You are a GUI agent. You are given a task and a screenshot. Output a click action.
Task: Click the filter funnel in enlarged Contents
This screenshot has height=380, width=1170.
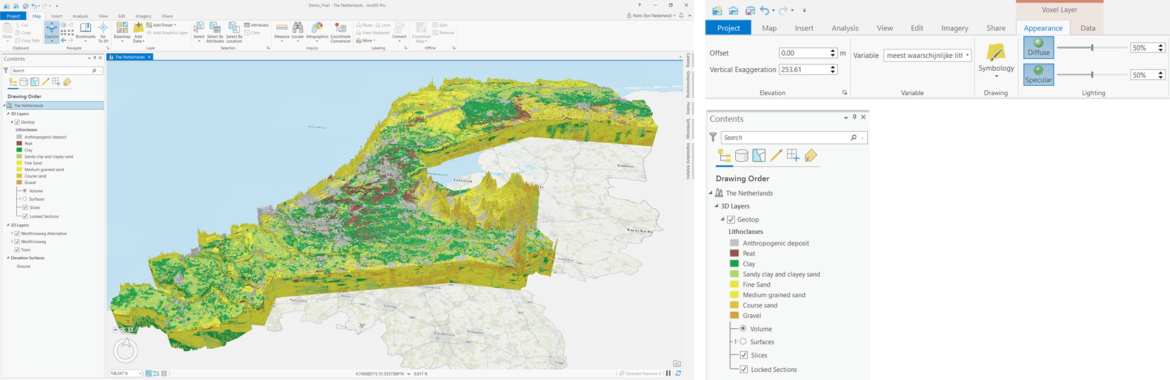[x=714, y=137]
